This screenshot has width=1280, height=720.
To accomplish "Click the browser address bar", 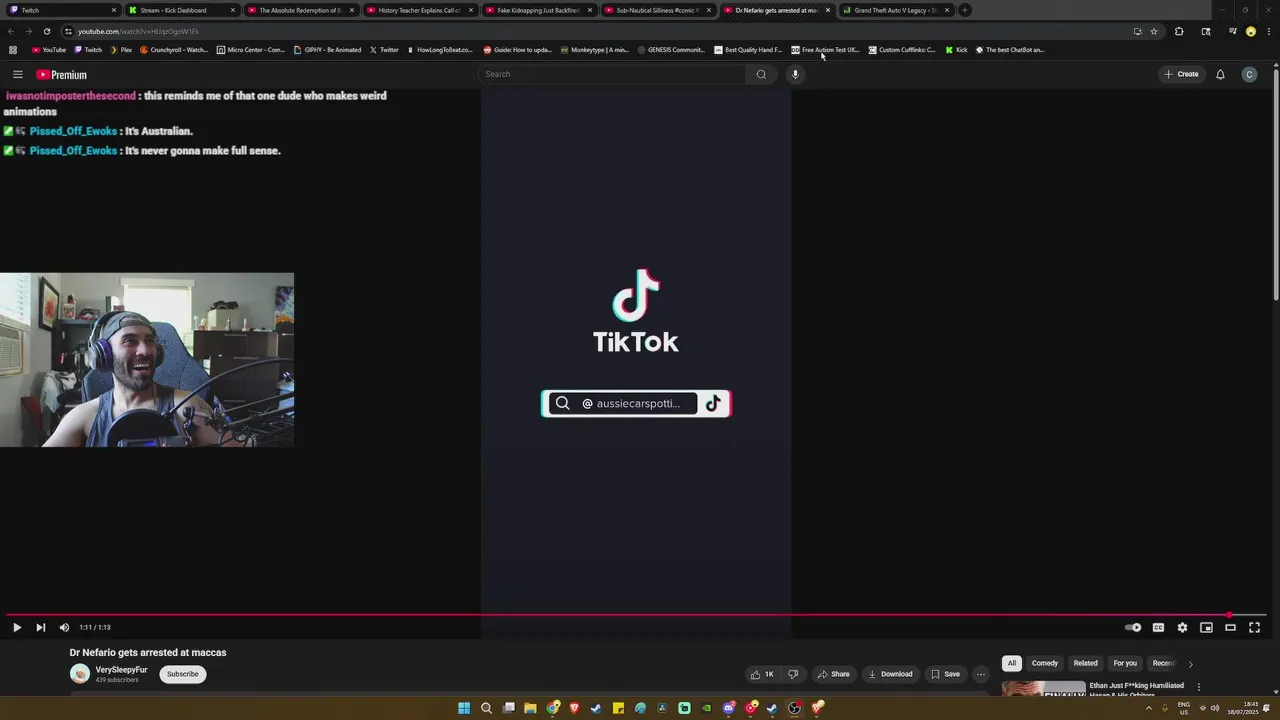I will (x=595, y=31).
